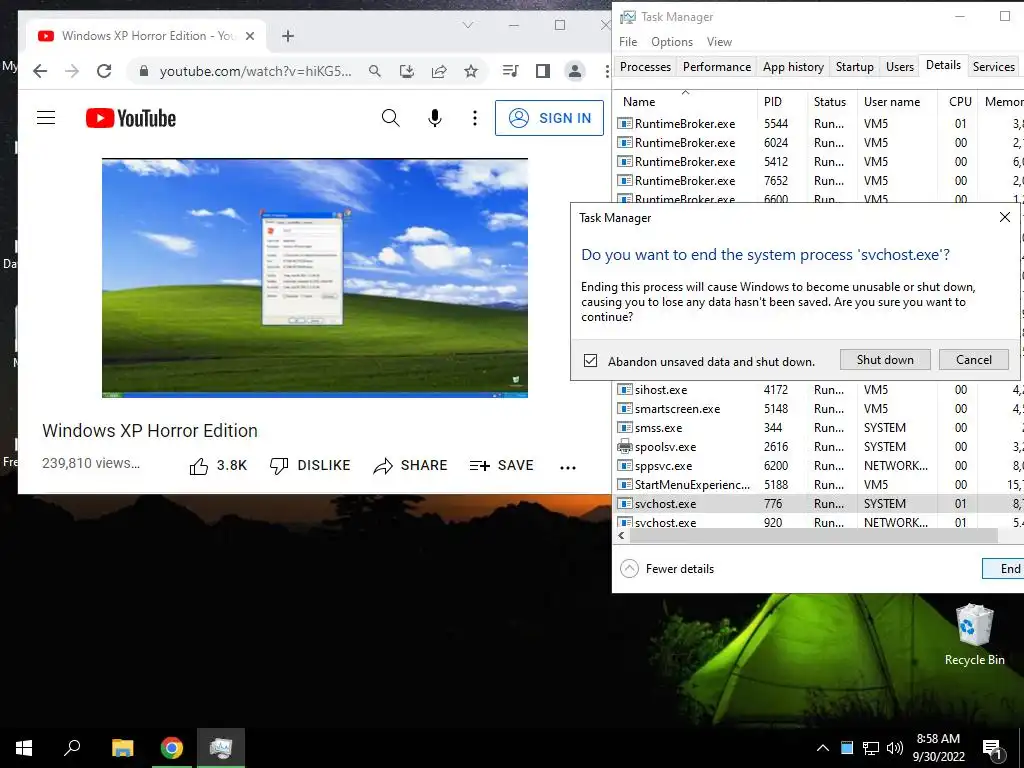Open taskbar search magnifier

[x=72, y=748]
